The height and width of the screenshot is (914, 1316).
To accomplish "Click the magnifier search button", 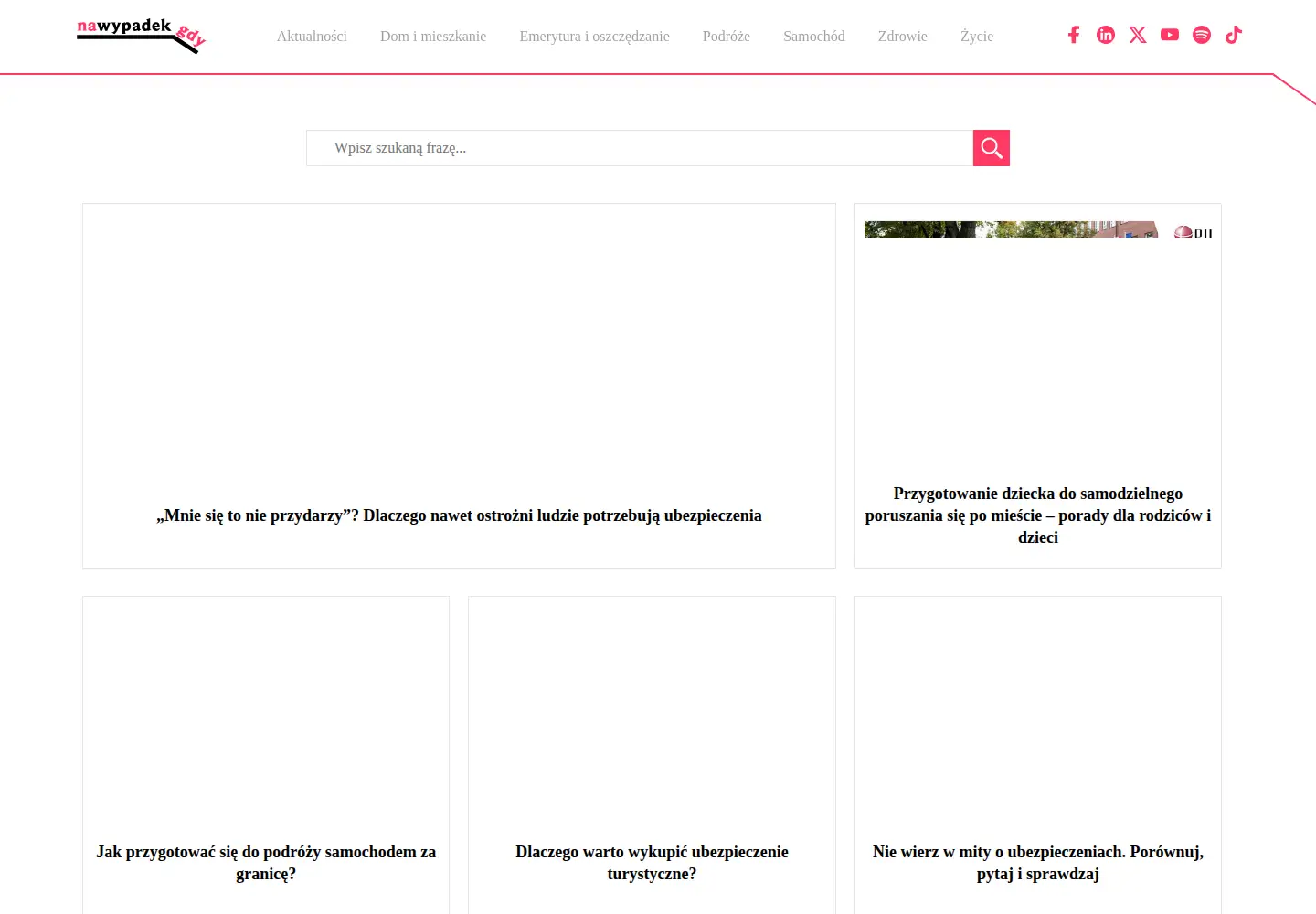I will tap(992, 148).
